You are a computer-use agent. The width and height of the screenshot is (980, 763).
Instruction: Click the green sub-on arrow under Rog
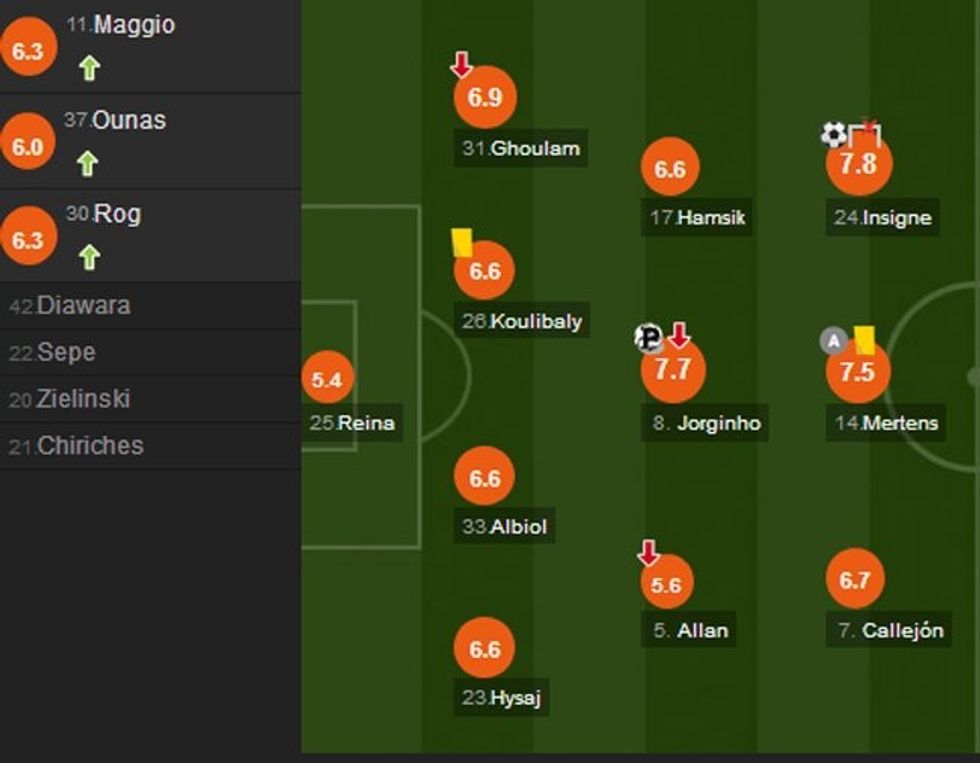tap(89, 257)
